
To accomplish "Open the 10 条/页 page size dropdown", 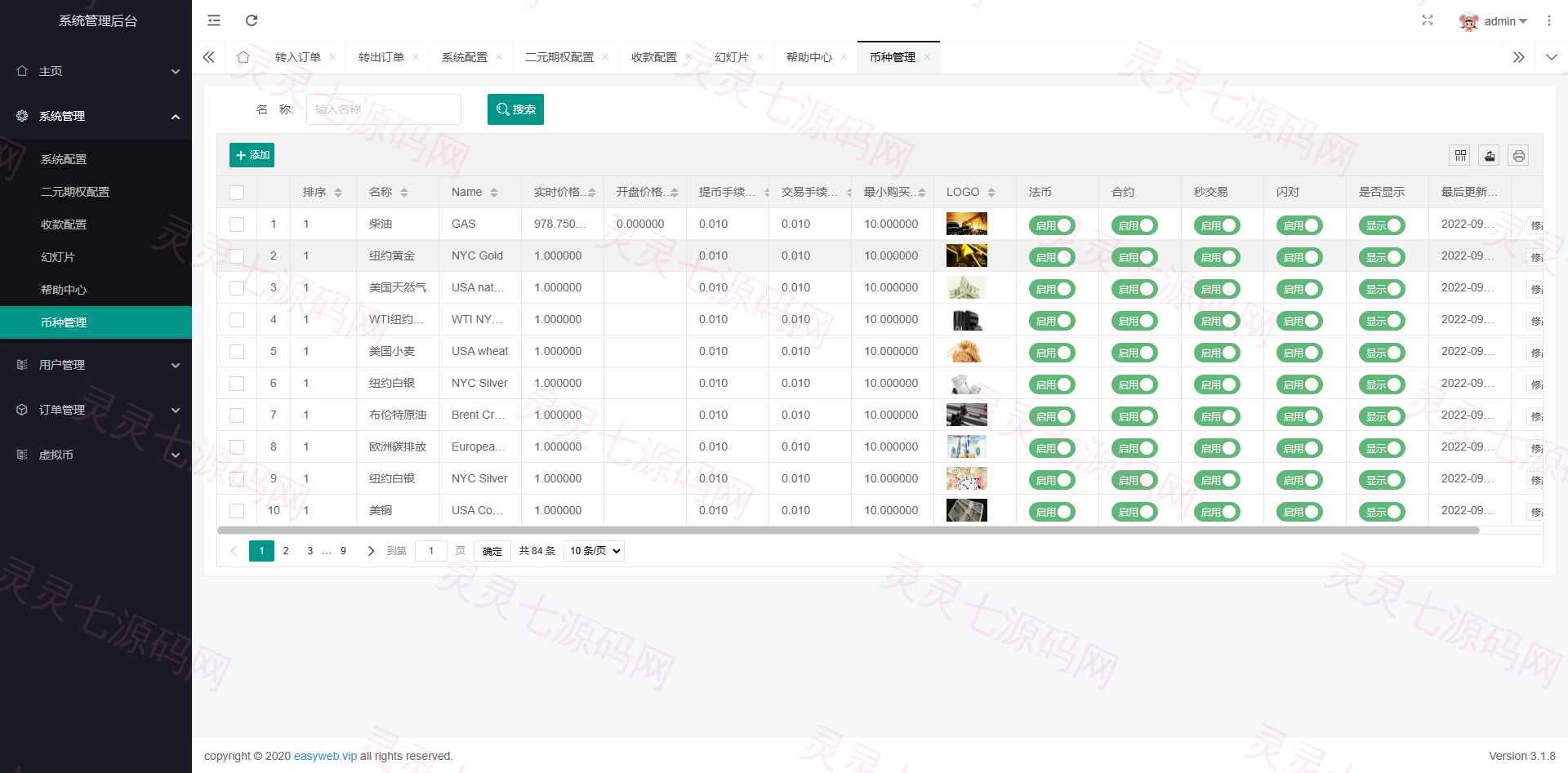I will pos(594,551).
